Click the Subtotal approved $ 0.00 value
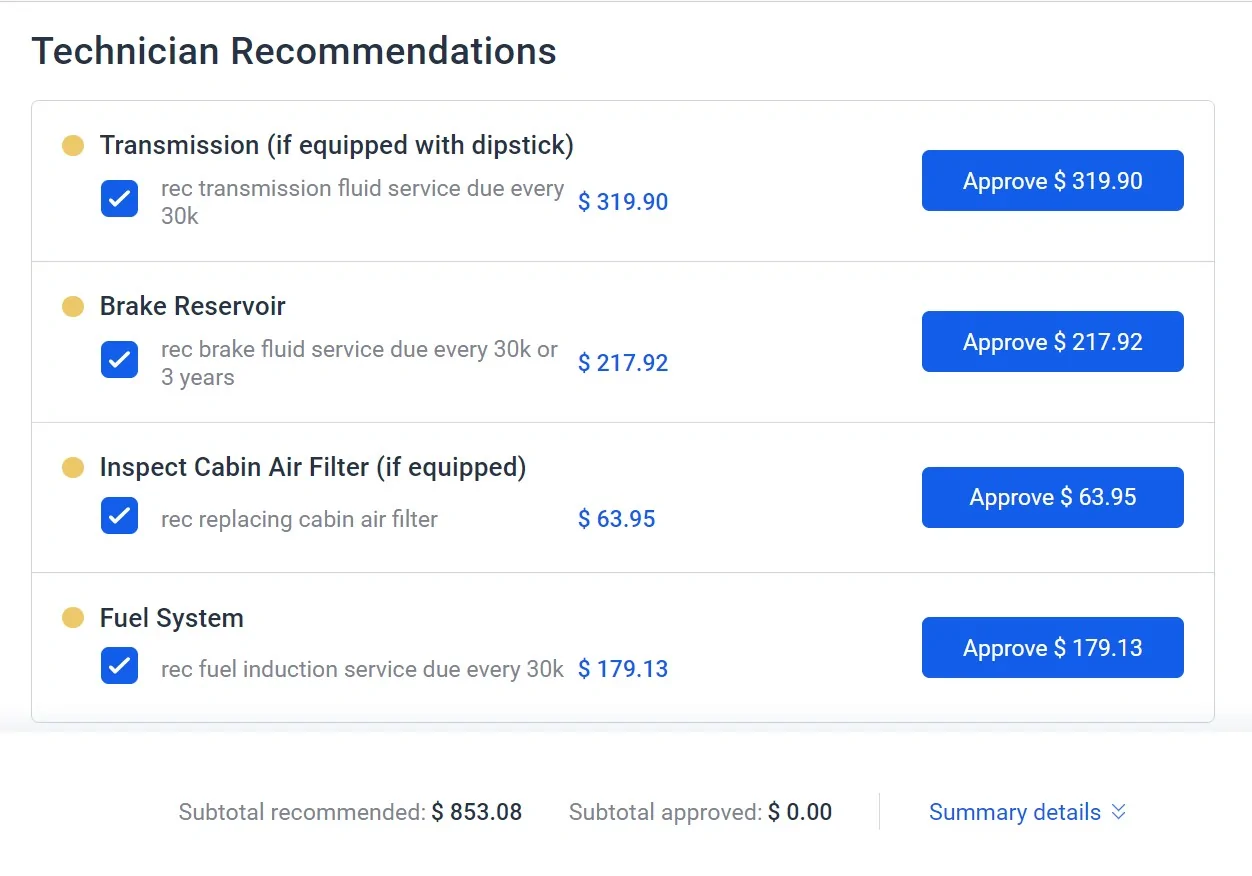This screenshot has height=876, width=1252. pyautogui.click(x=800, y=812)
